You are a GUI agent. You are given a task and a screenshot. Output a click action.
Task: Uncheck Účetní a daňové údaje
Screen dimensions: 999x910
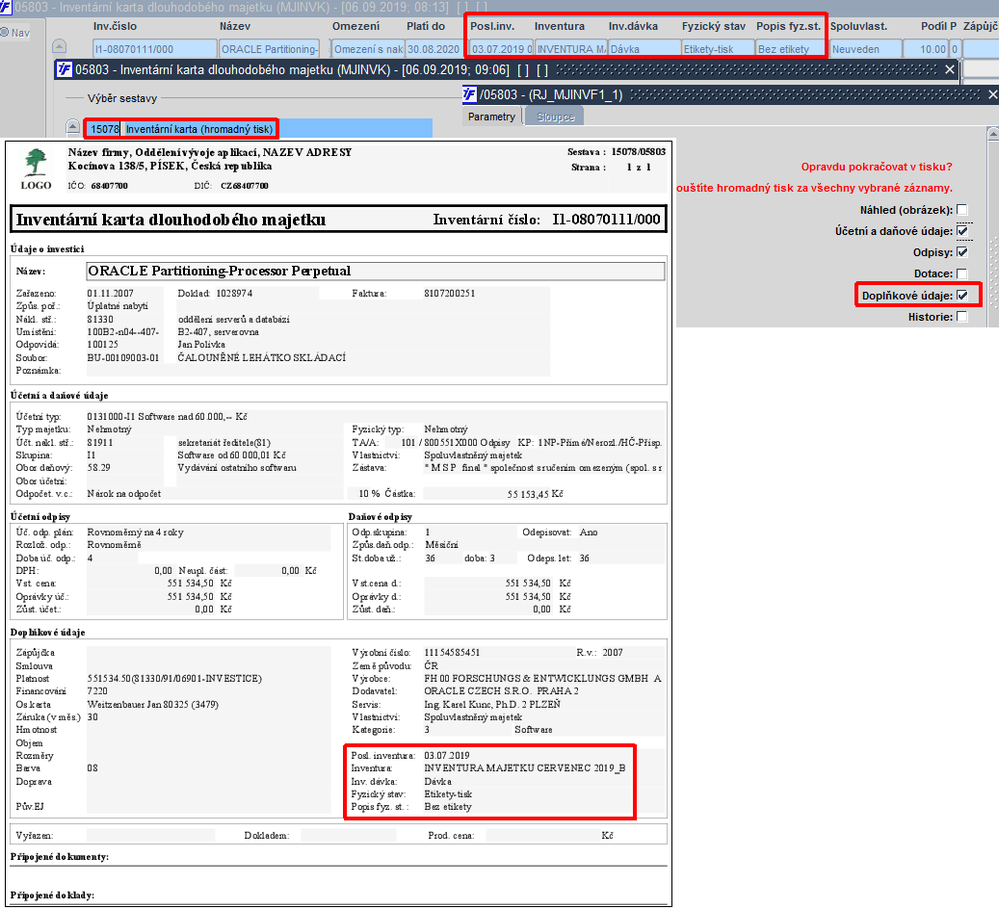pyautogui.click(x=962, y=231)
